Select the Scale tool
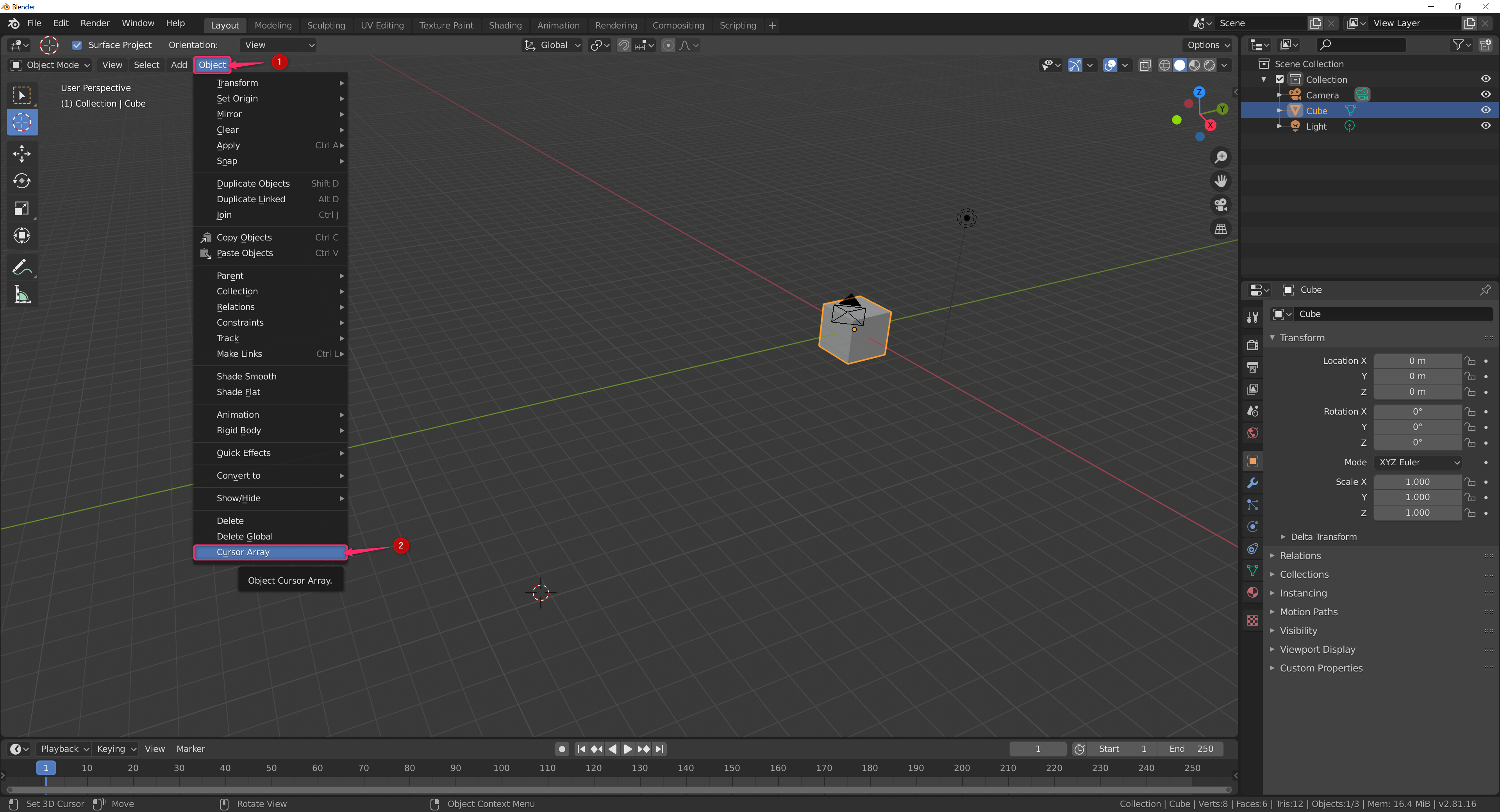 22,208
